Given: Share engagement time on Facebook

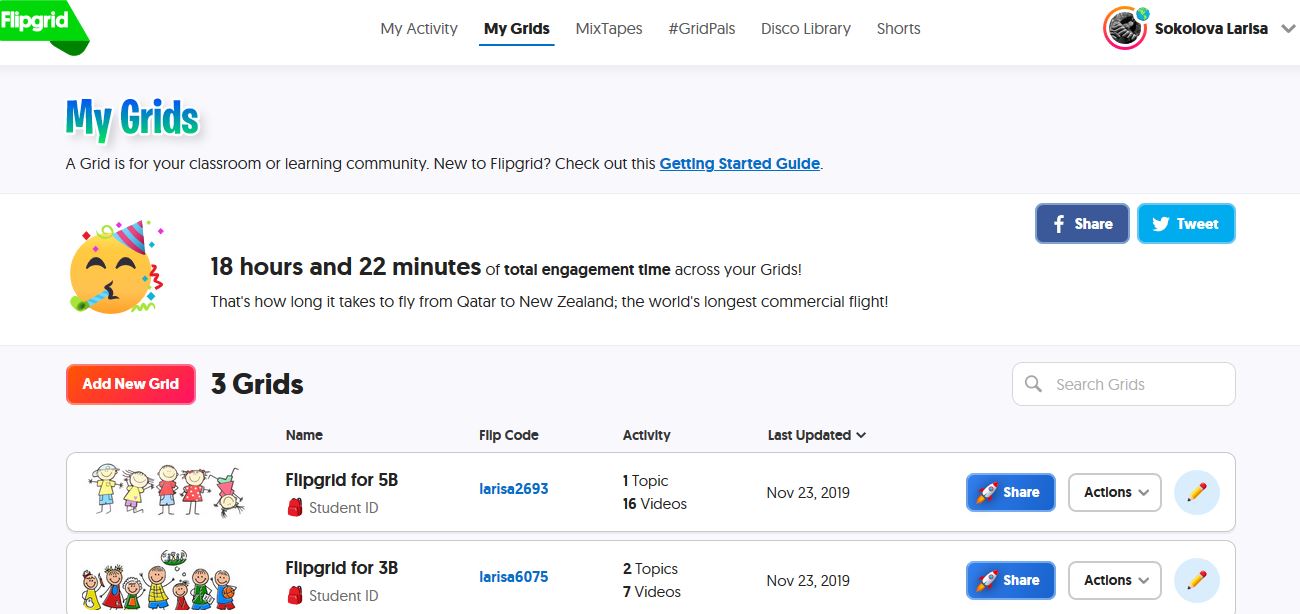Looking at the screenshot, I should point(1082,224).
